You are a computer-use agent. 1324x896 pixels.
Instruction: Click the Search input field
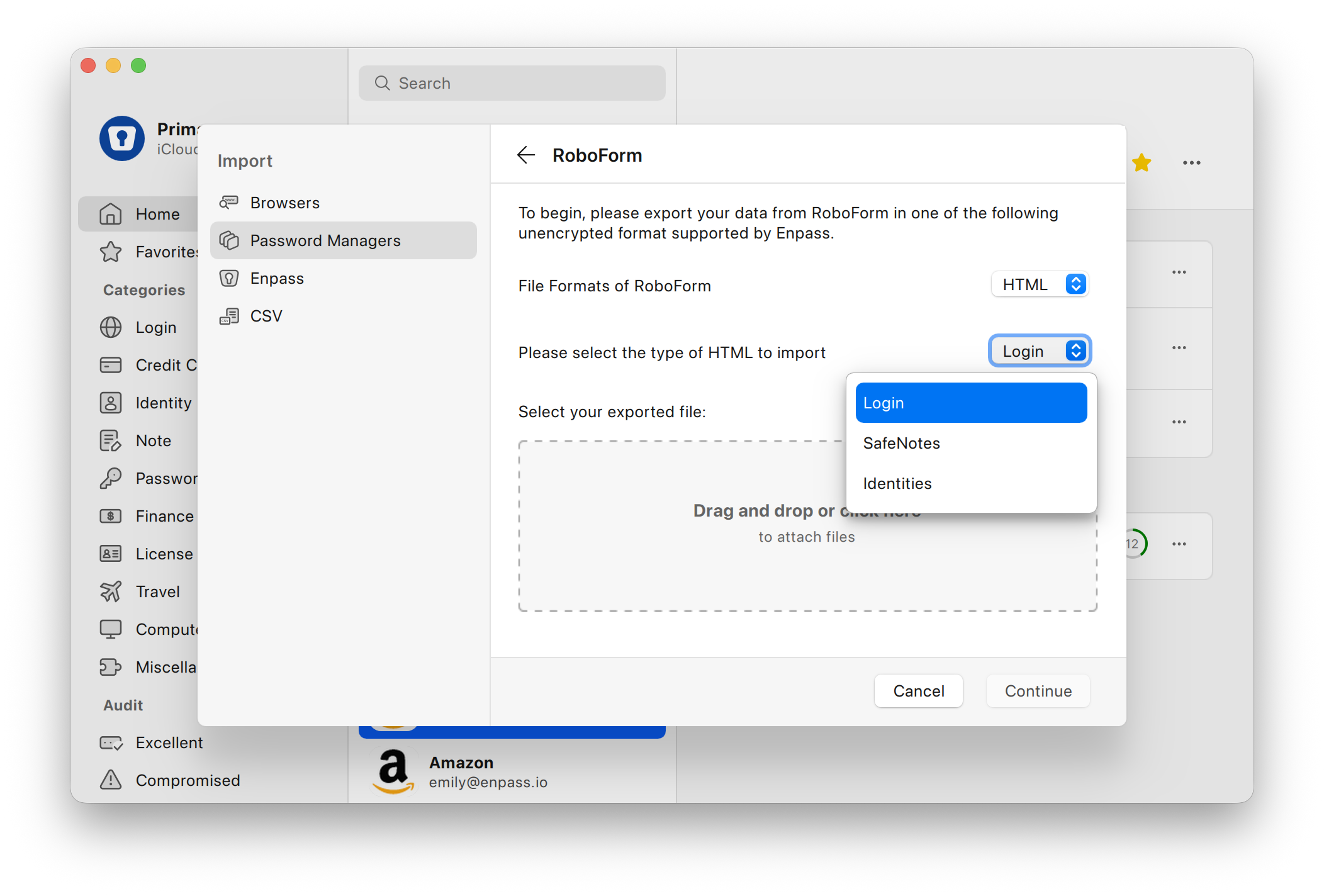point(512,83)
